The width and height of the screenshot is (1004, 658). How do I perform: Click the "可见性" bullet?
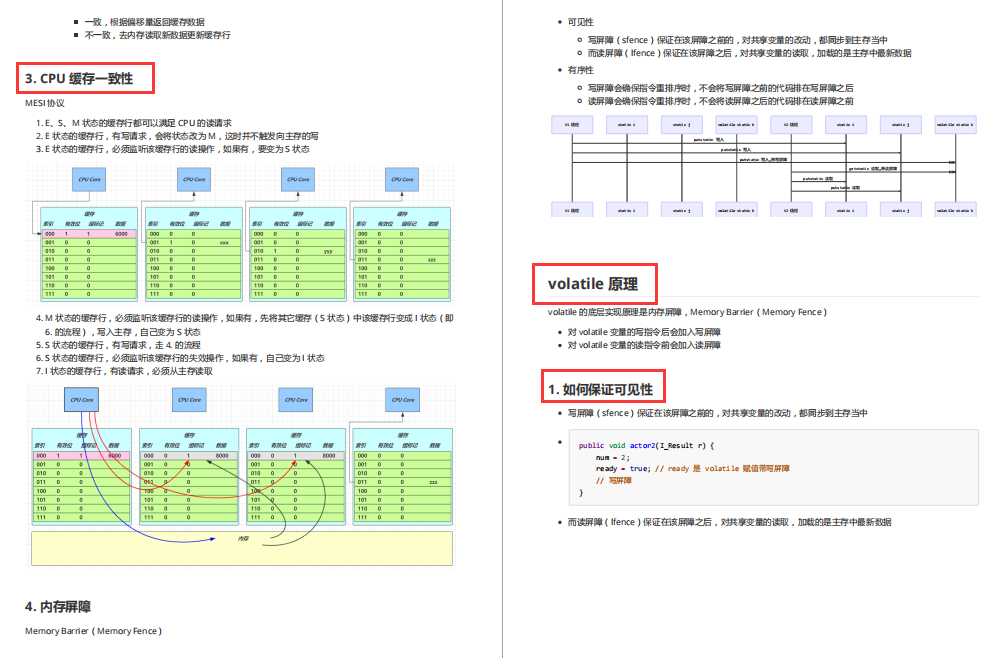coord(580,22)
